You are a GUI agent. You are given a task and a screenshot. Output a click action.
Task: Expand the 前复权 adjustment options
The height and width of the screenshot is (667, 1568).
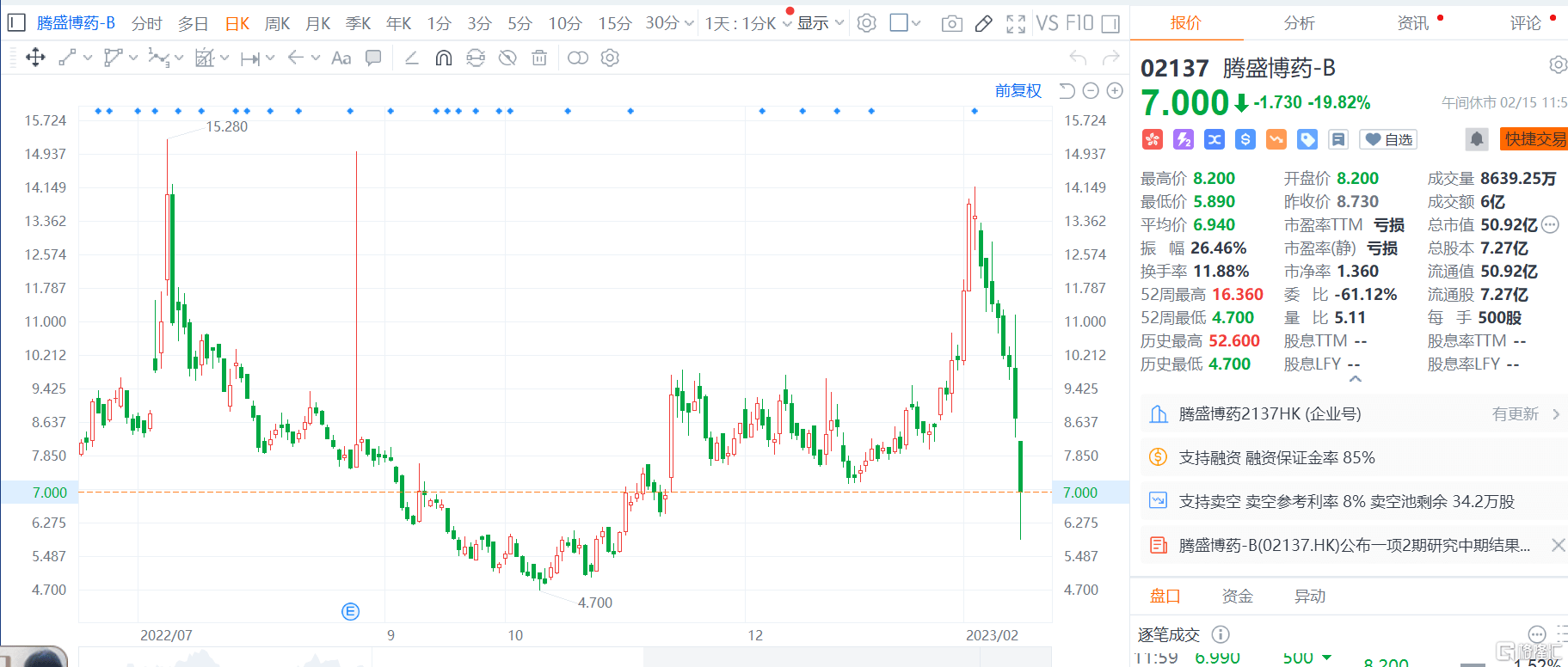tap(1018, 90)
